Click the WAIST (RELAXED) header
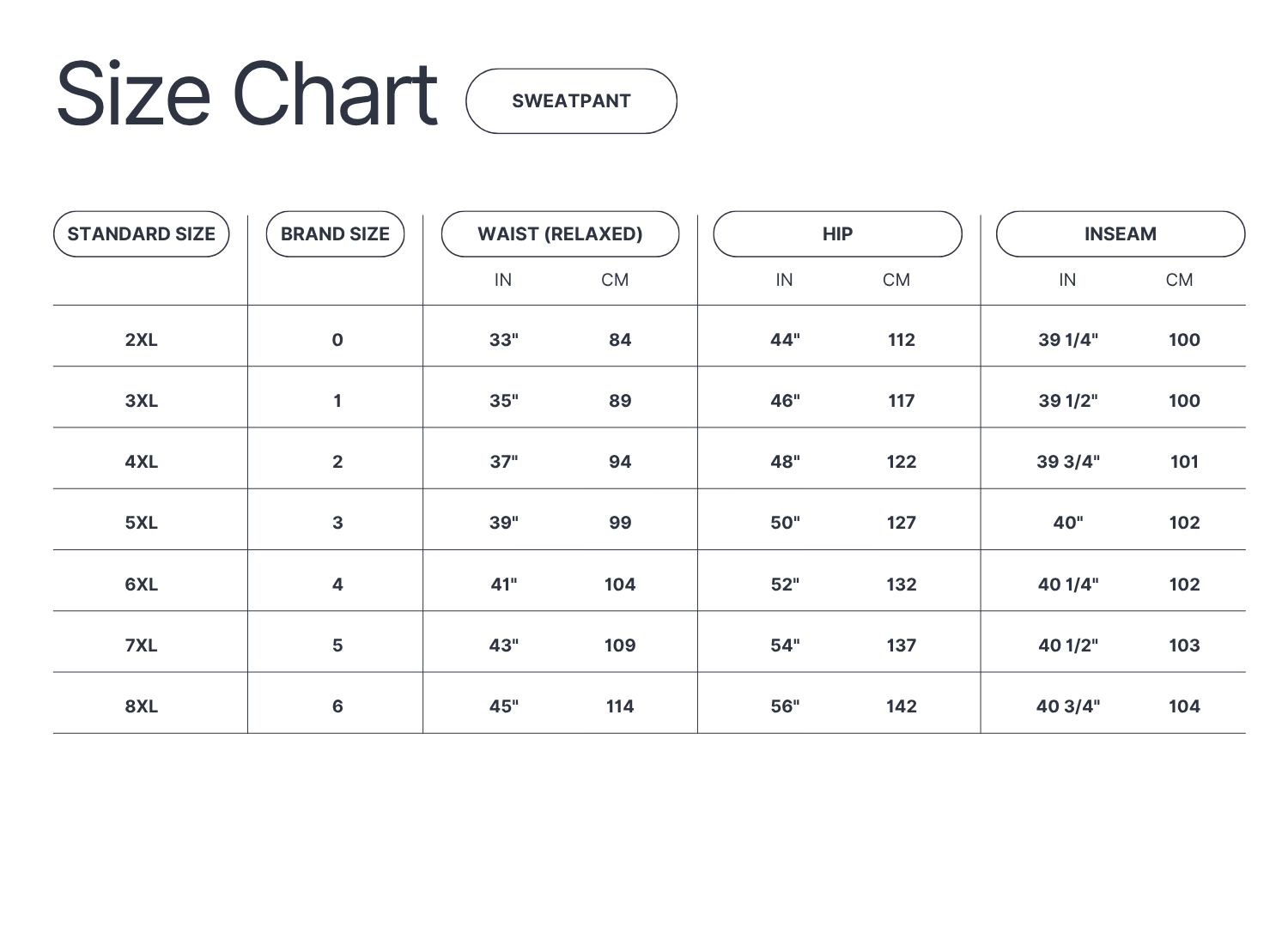The height and width of the screenshot is (927, 1288). 560,234
